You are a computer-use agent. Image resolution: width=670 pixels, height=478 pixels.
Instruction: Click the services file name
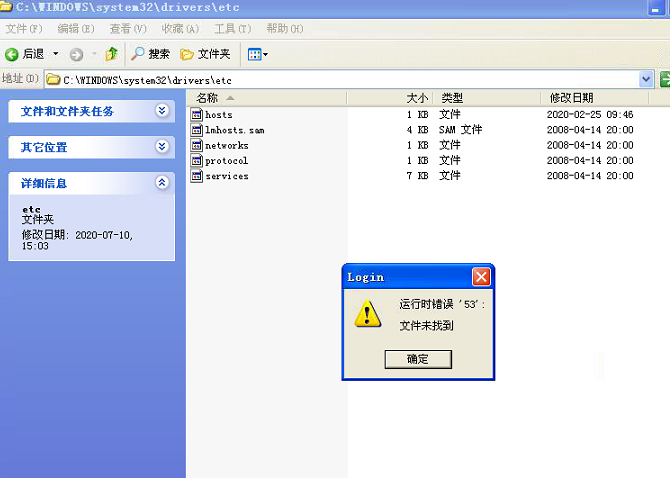[x=227, y=176]
